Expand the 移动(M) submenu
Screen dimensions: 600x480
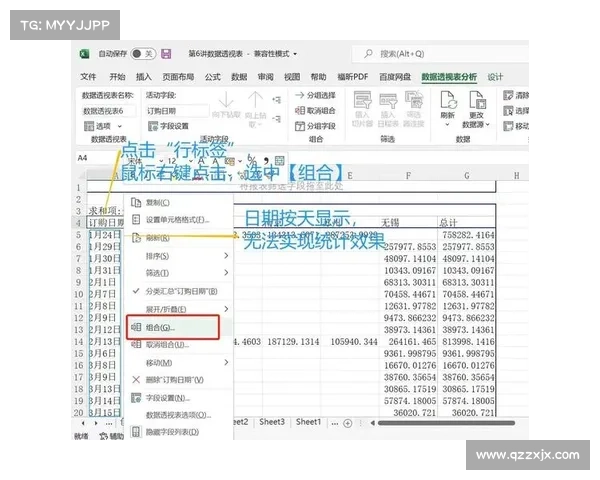[178, 362]
